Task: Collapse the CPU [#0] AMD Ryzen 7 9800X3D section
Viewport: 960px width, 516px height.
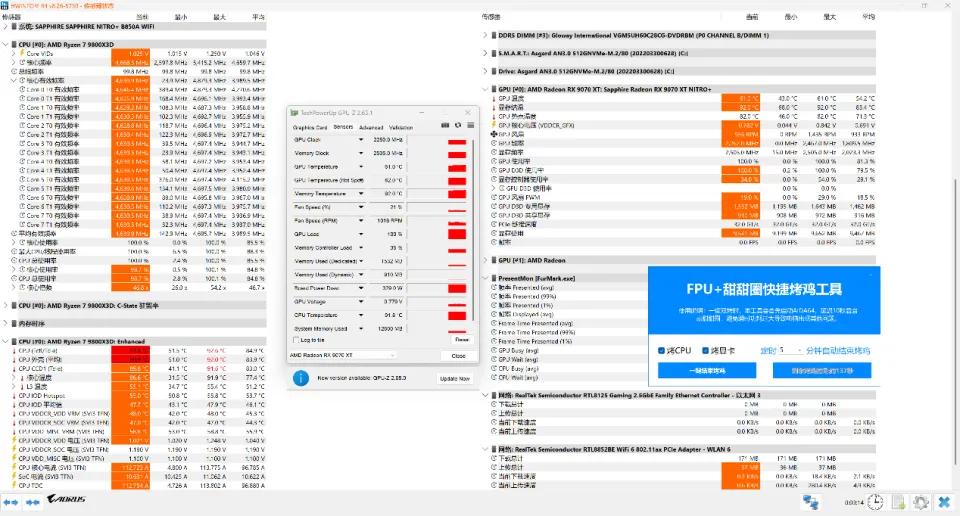Action: pos(6,45)
